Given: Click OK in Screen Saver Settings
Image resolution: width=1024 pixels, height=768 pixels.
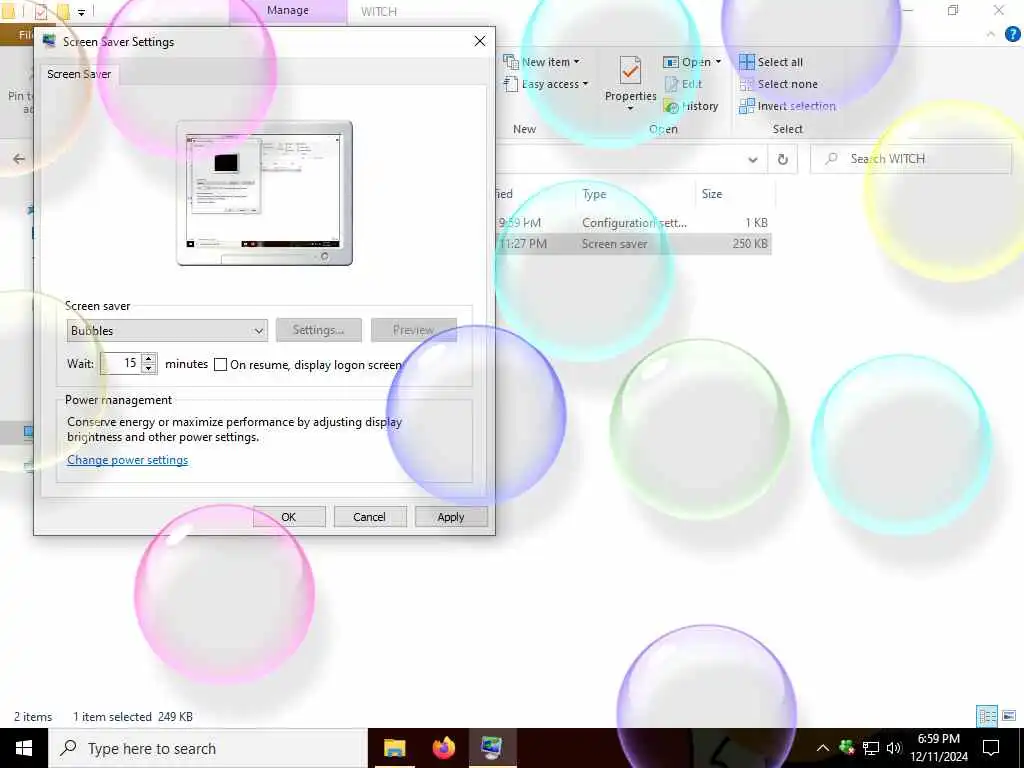Looking at the screenshot, I should (x=289, y=517).
